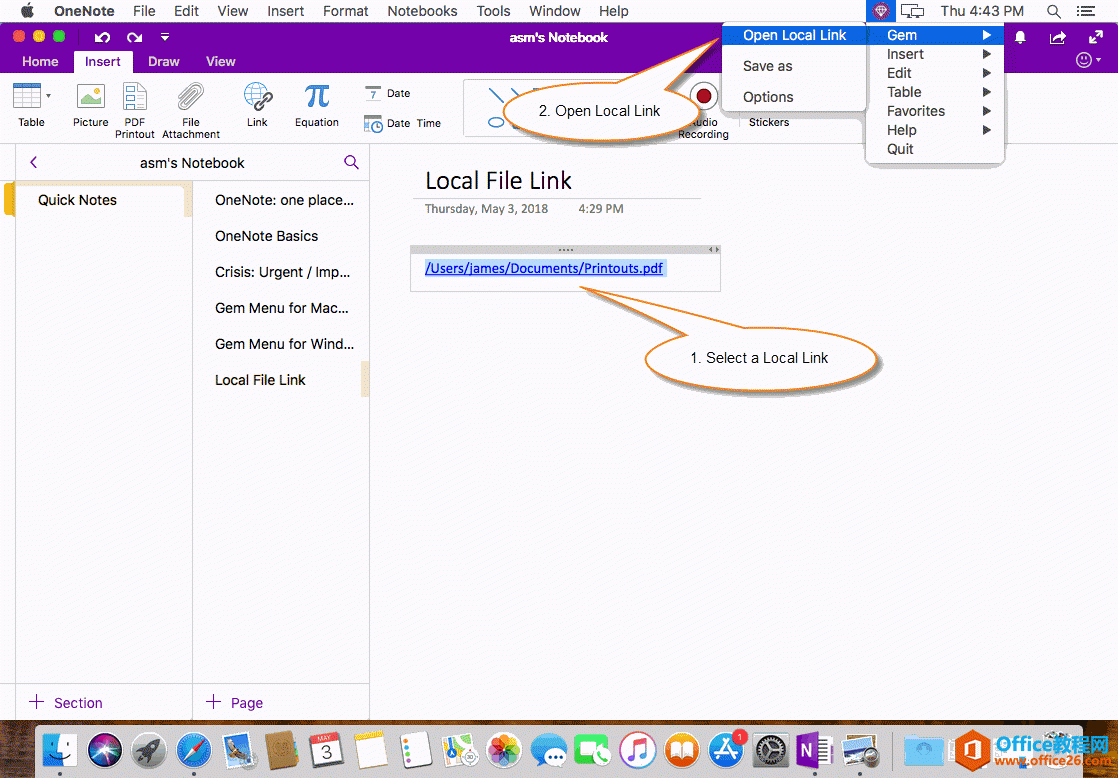Open Gem via the diamond menu bar icon

coord(879,11)
